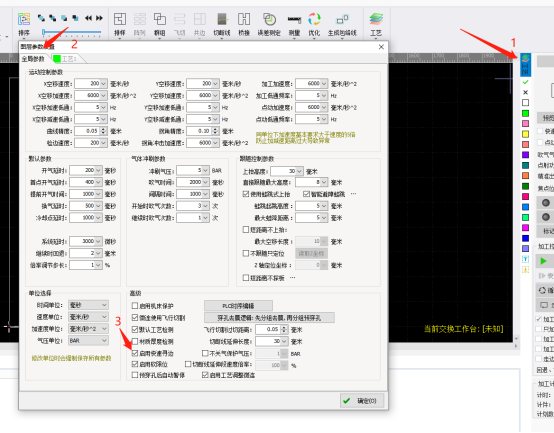Viewport: 554px width, 433px height.
Task: Open the 工艺 layers icon in the ribbon
Action: [x=376, y=24]
